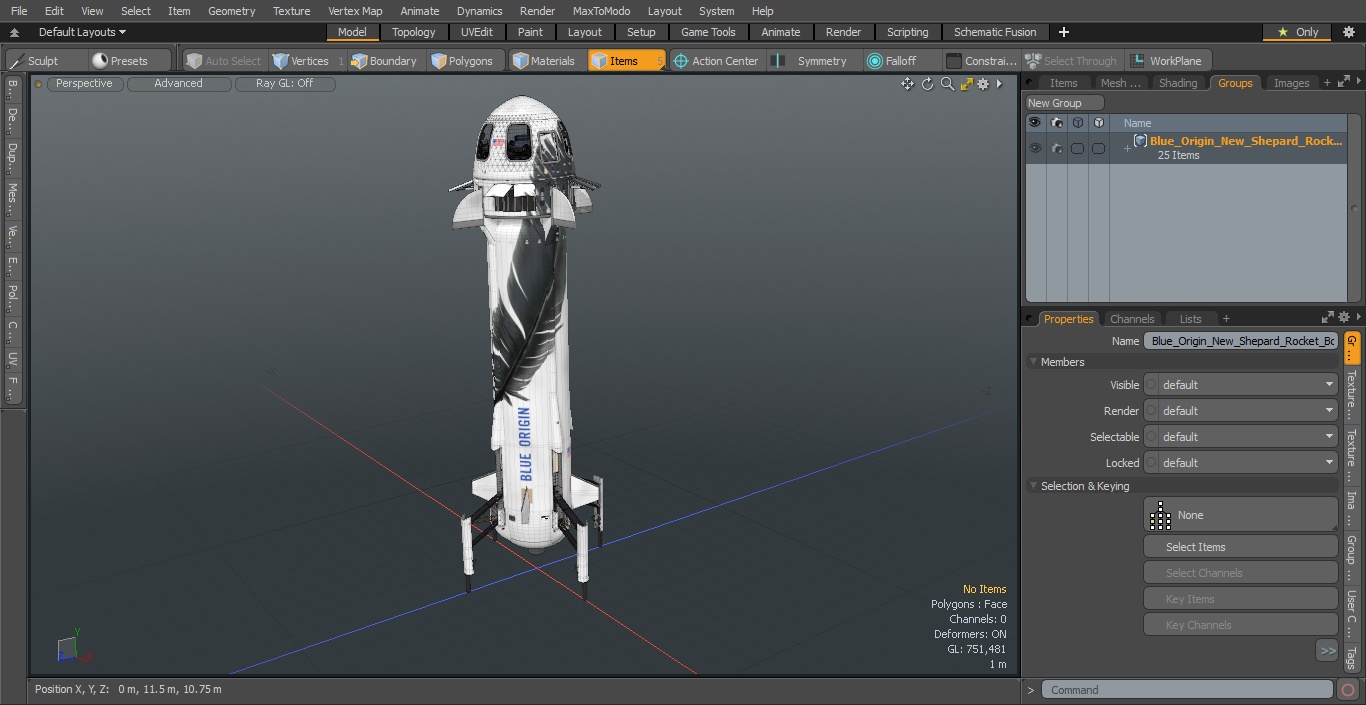Click the New Tab plus icon in layout bar
The width and height of the screenshot is (1366, 705).
[1063, 32]
